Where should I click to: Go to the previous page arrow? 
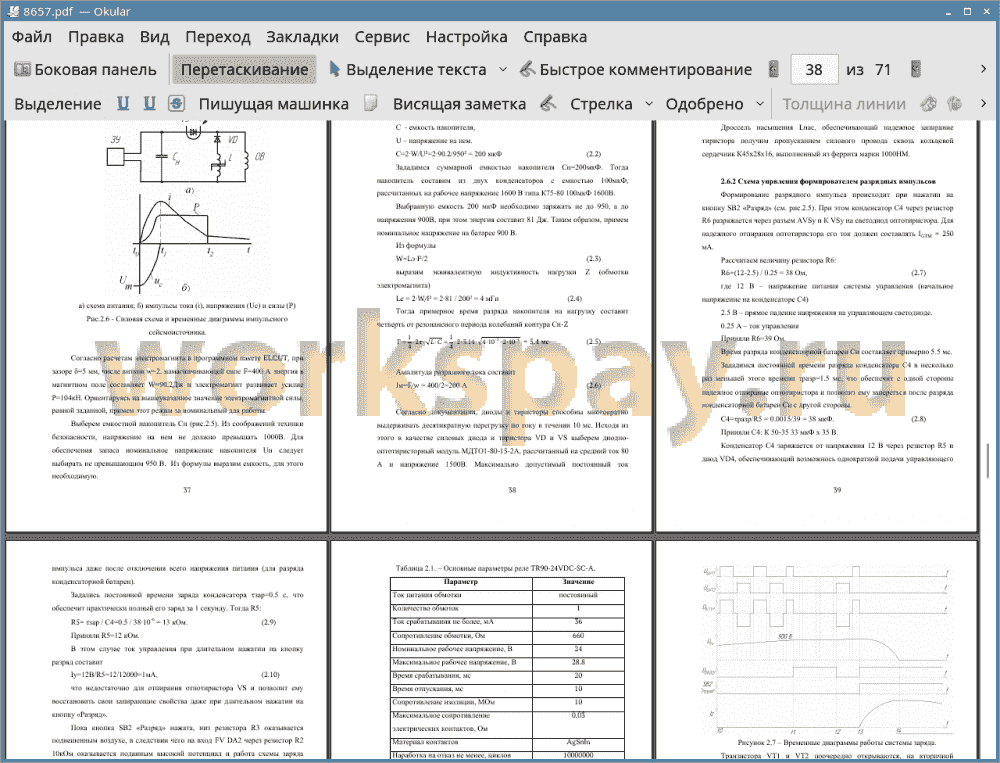[774, 69]
